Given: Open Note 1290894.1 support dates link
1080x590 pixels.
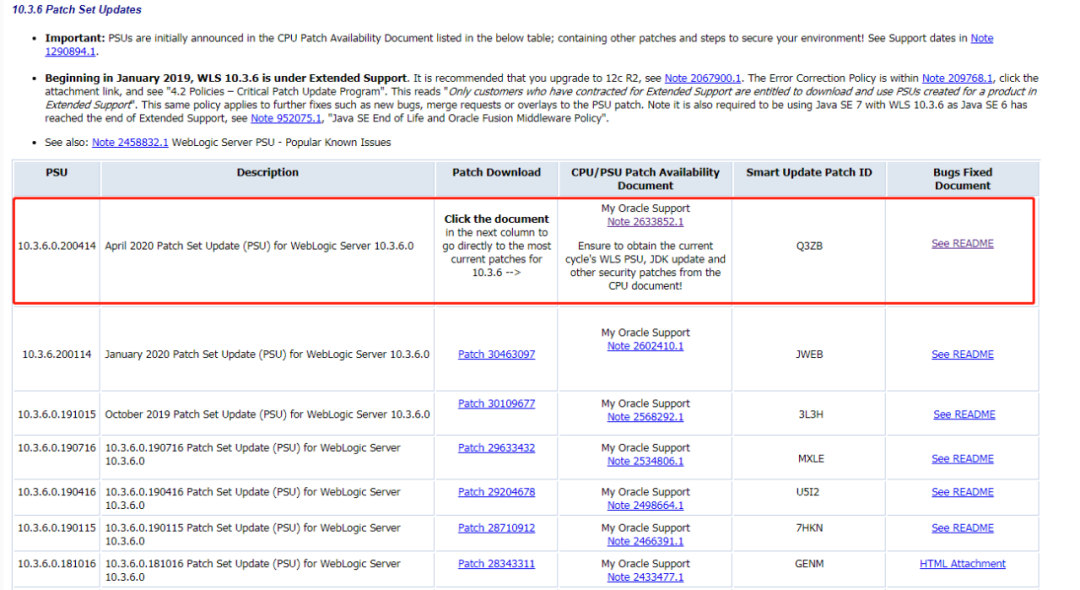Looking at the screenshot, I should tap(70, 51).
